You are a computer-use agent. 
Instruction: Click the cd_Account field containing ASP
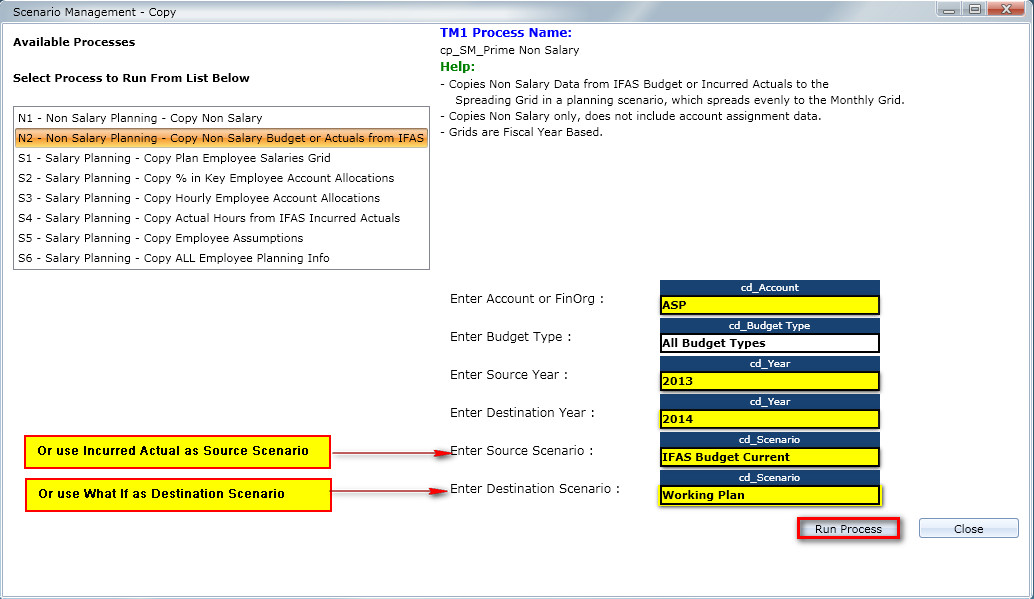pyautogui.click(x=770, y=305)
